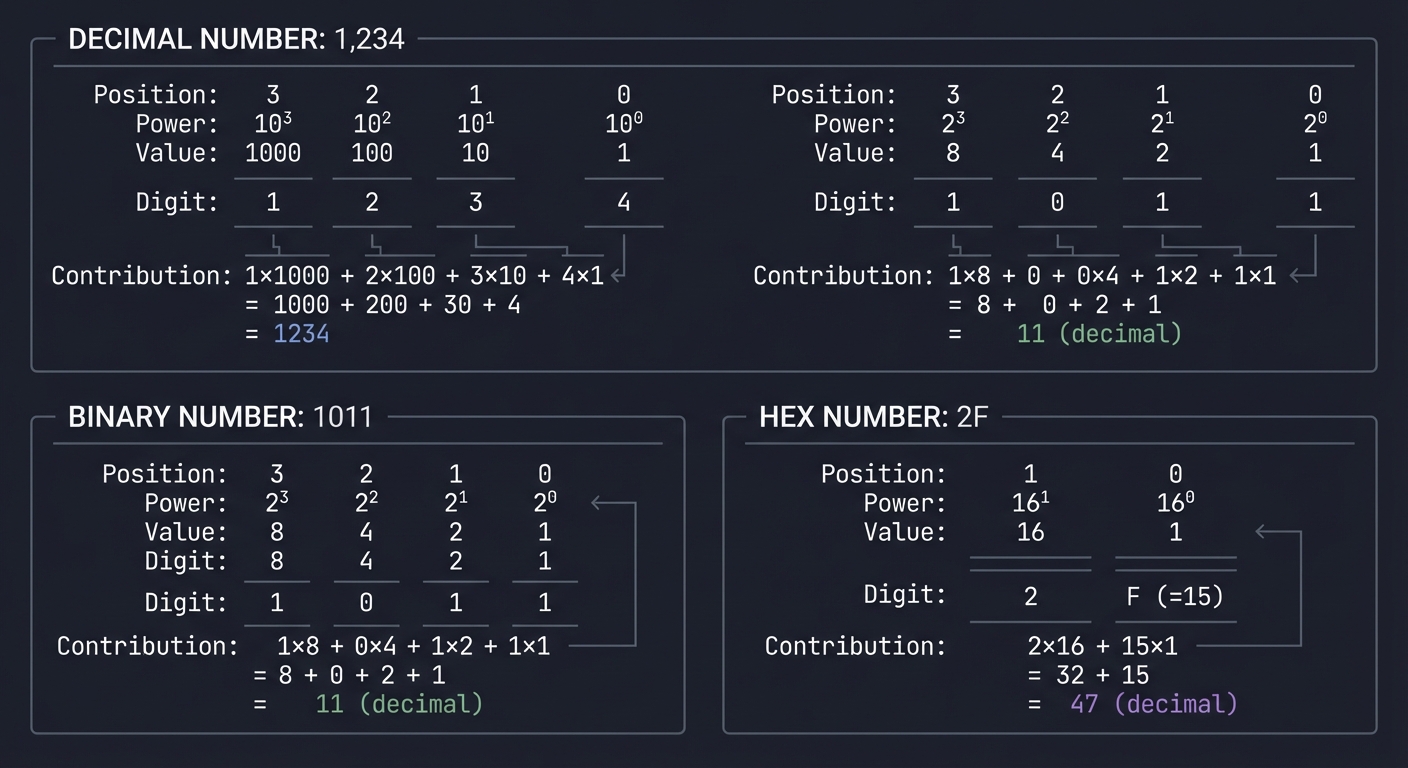This screenshot has height=768, width=1408.
Task: Click the 16¹ power label
Action: click(1030, 503)
